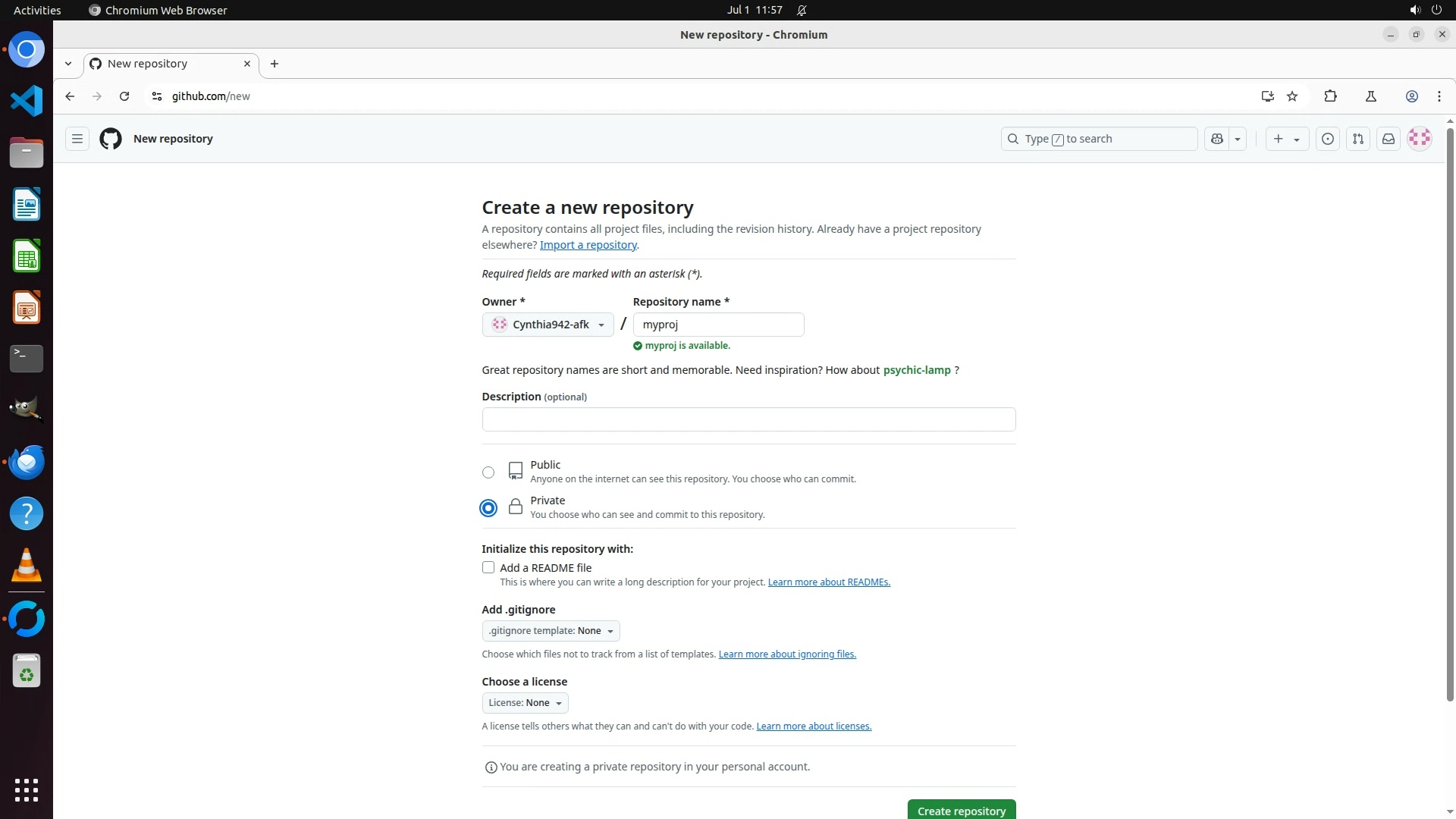Viewport: 1456px width, 819px height.
Task: Open the Chromium extensions puzzle icon
Action: 1330,96
